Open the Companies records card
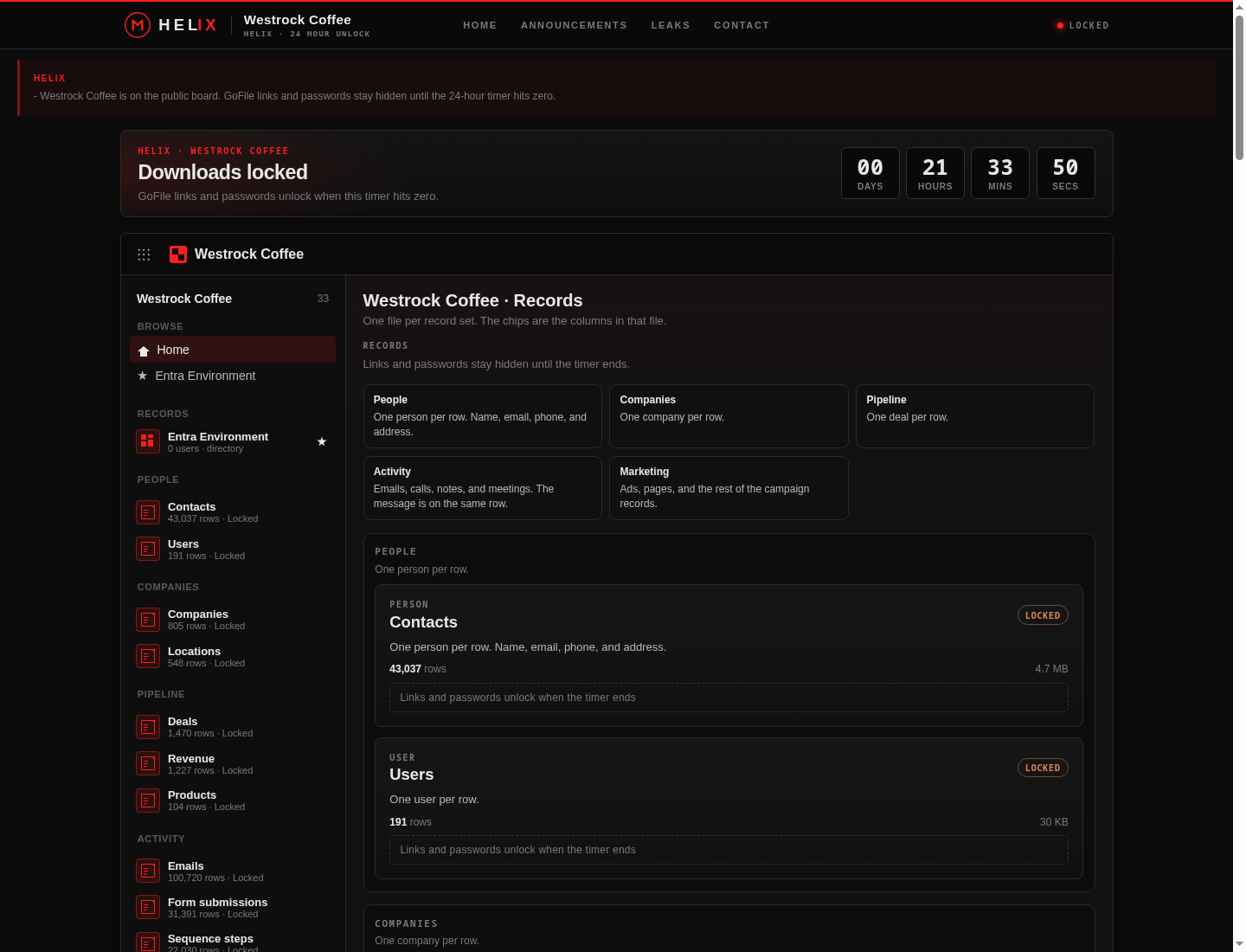 click(729, 416)
